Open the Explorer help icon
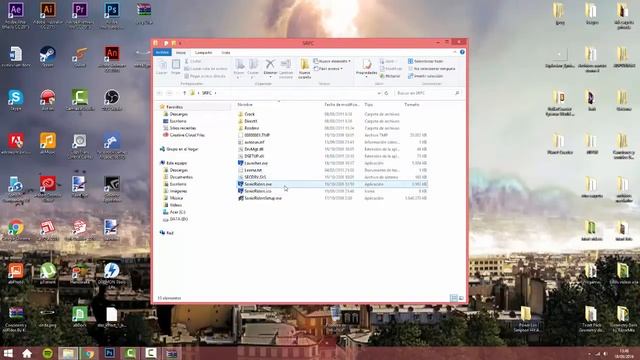The image size is (640, 360). pyautogui.click(x=462, y=52)
